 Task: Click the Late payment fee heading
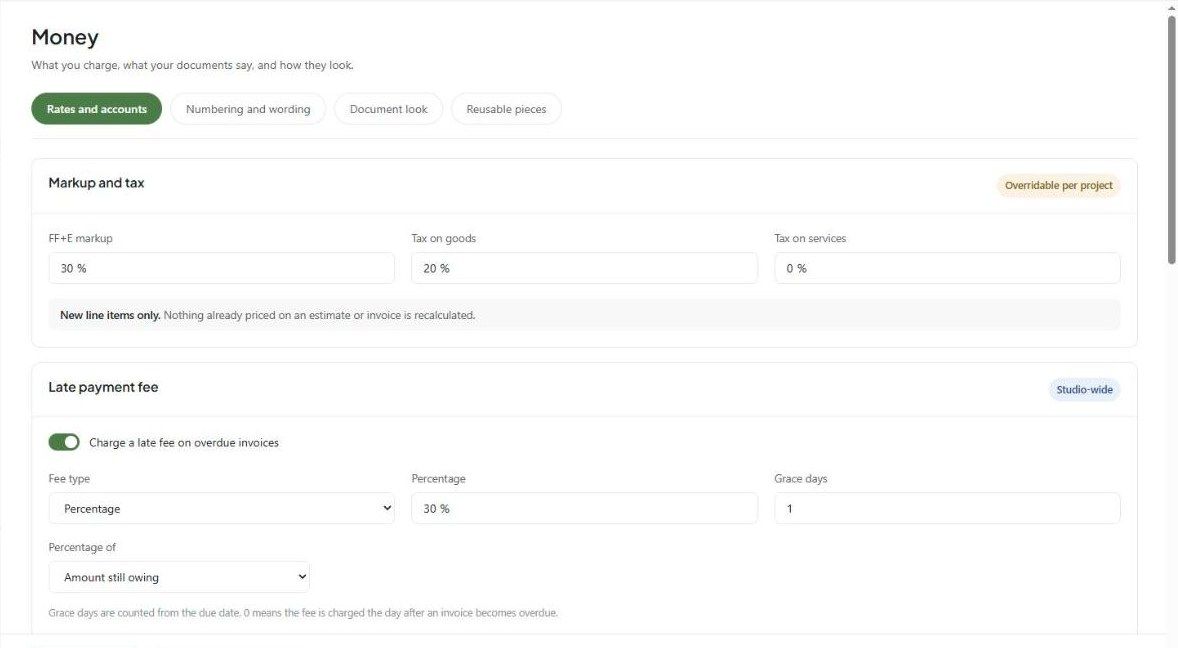[x=104, y=387]
